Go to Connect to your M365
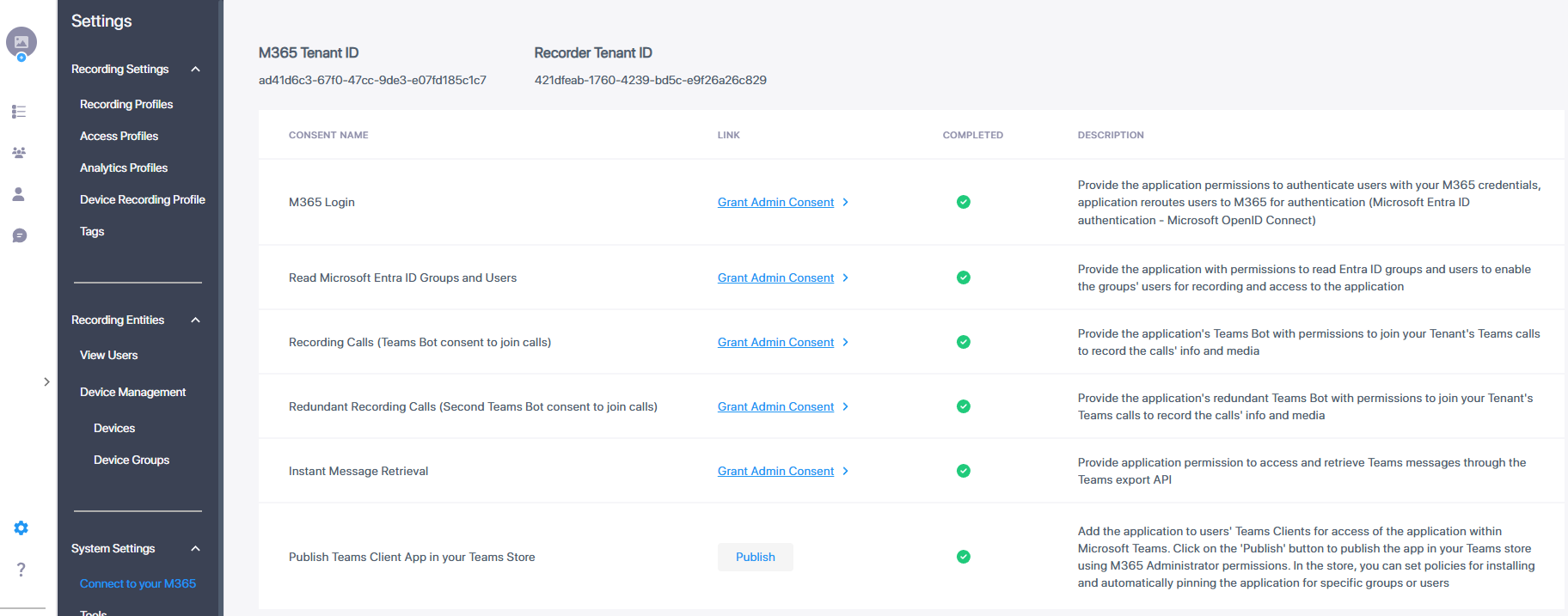This screenshot has height=616, width=1568. (138, 583)
